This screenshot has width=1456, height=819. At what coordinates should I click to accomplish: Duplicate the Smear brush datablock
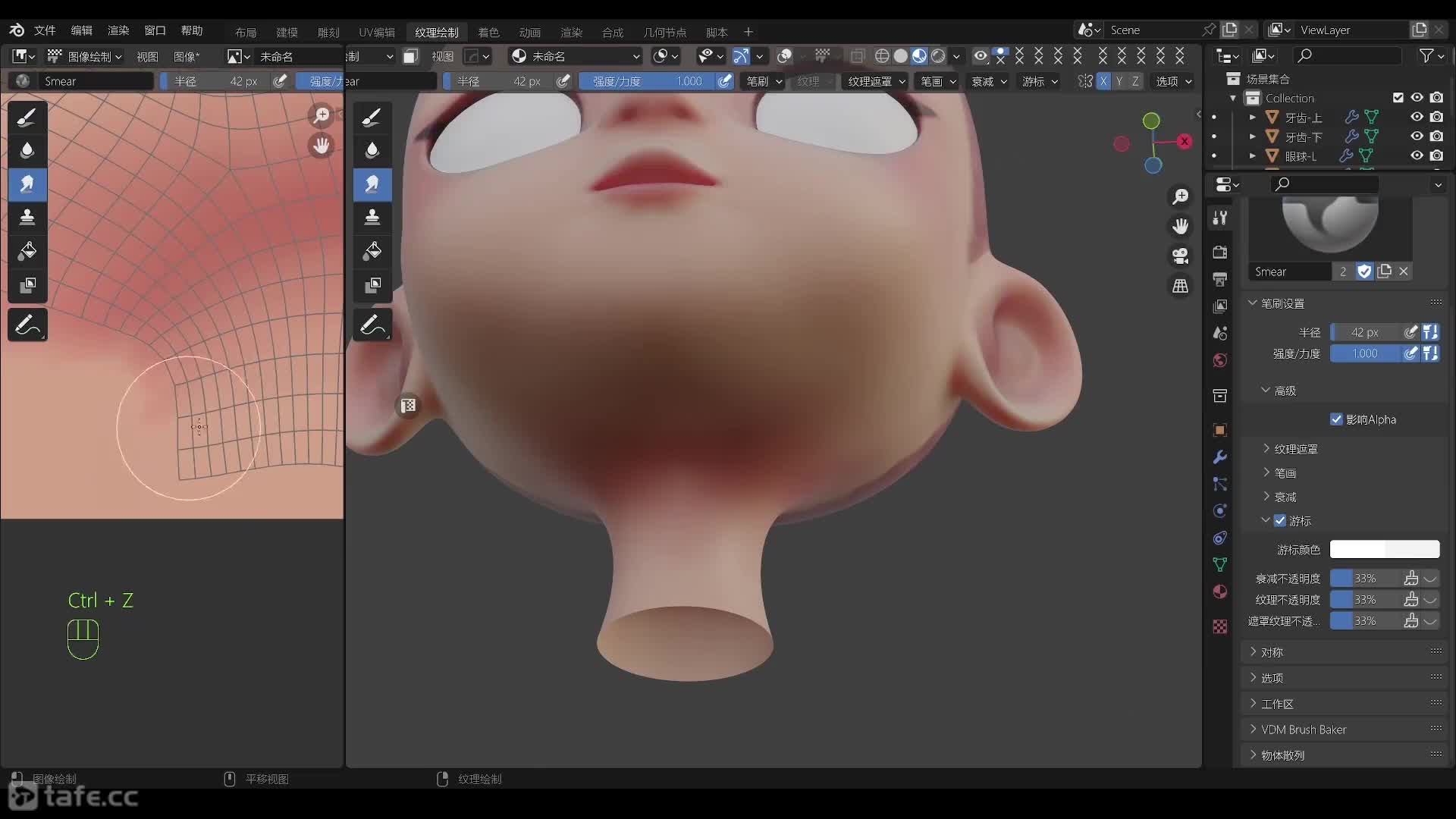coord(1384,271)
